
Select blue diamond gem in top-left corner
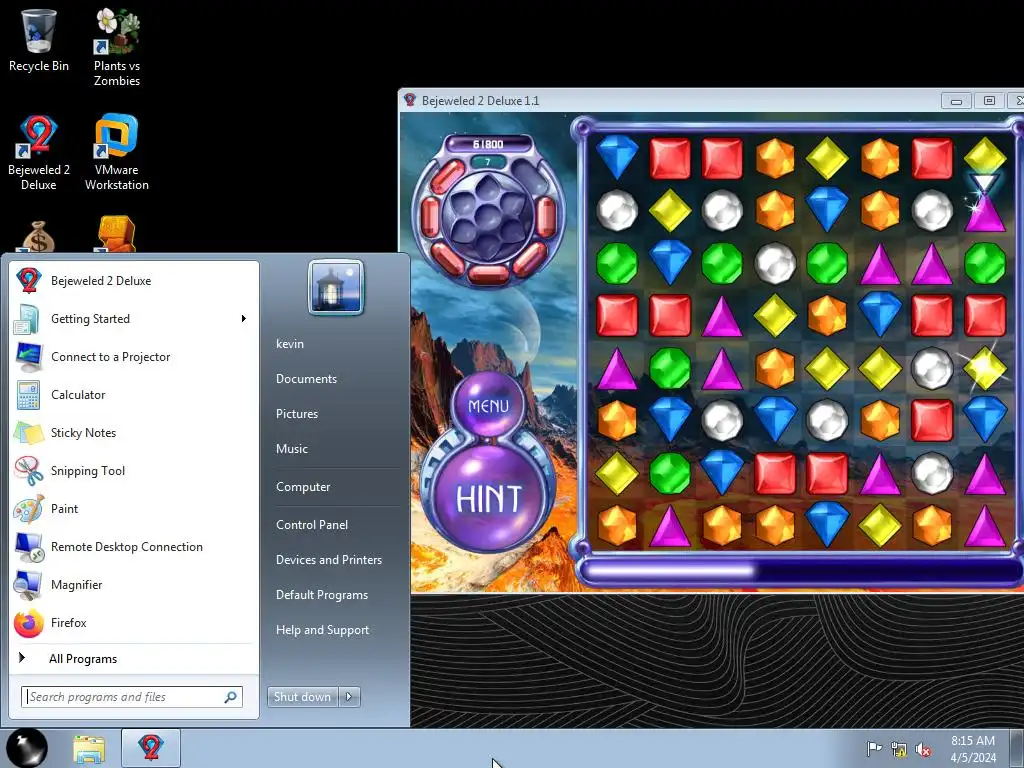(617, 157)
